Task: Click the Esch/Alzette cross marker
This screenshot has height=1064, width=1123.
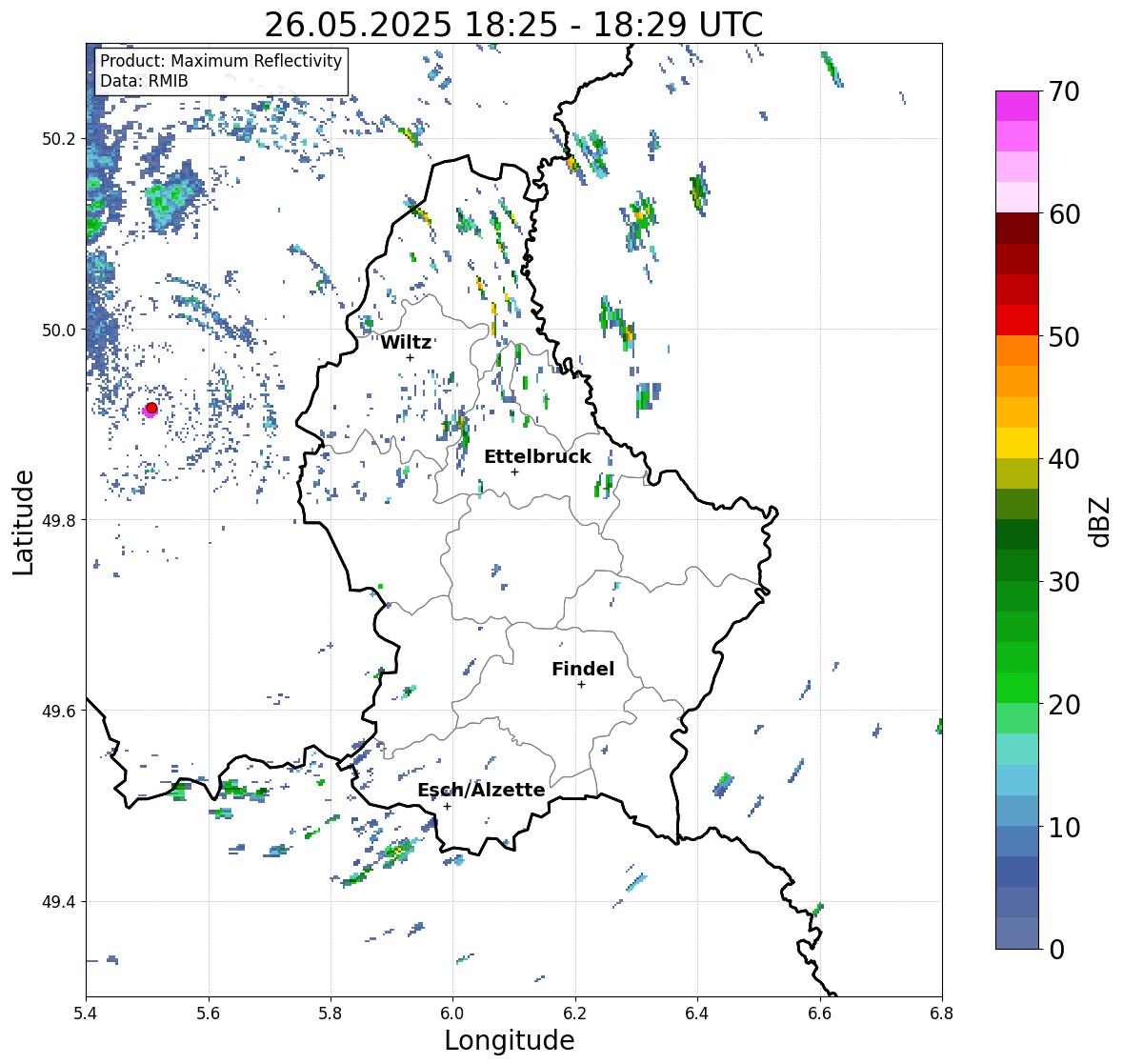Action: tap(447, 806)
